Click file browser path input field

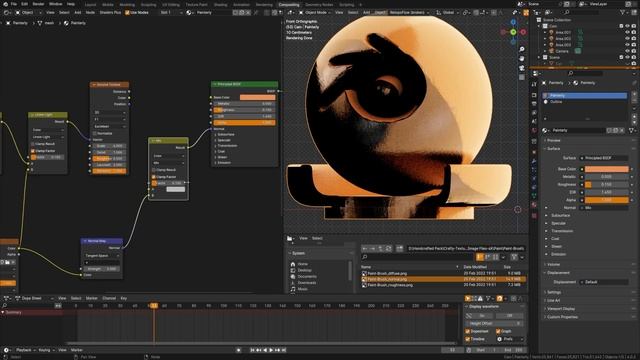tap(466, 249)
